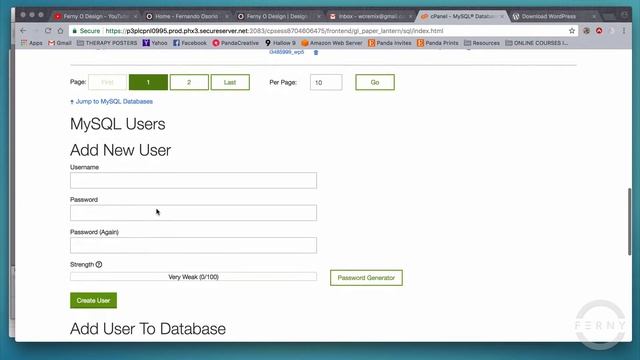Image resolution: width=640 pixels, height=360 pixels.
Task: Focus the Username input field
Action: [193, 180]
